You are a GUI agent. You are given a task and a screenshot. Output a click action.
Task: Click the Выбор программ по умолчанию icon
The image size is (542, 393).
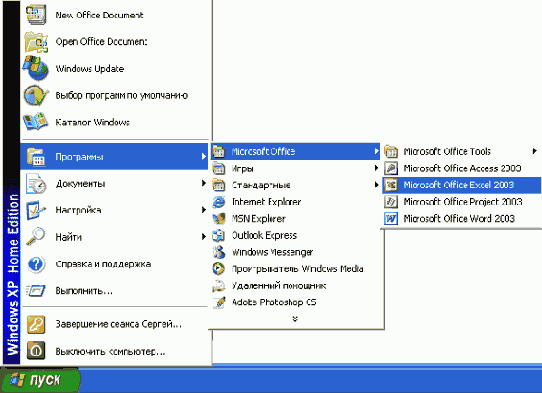(x=36, y=95)
